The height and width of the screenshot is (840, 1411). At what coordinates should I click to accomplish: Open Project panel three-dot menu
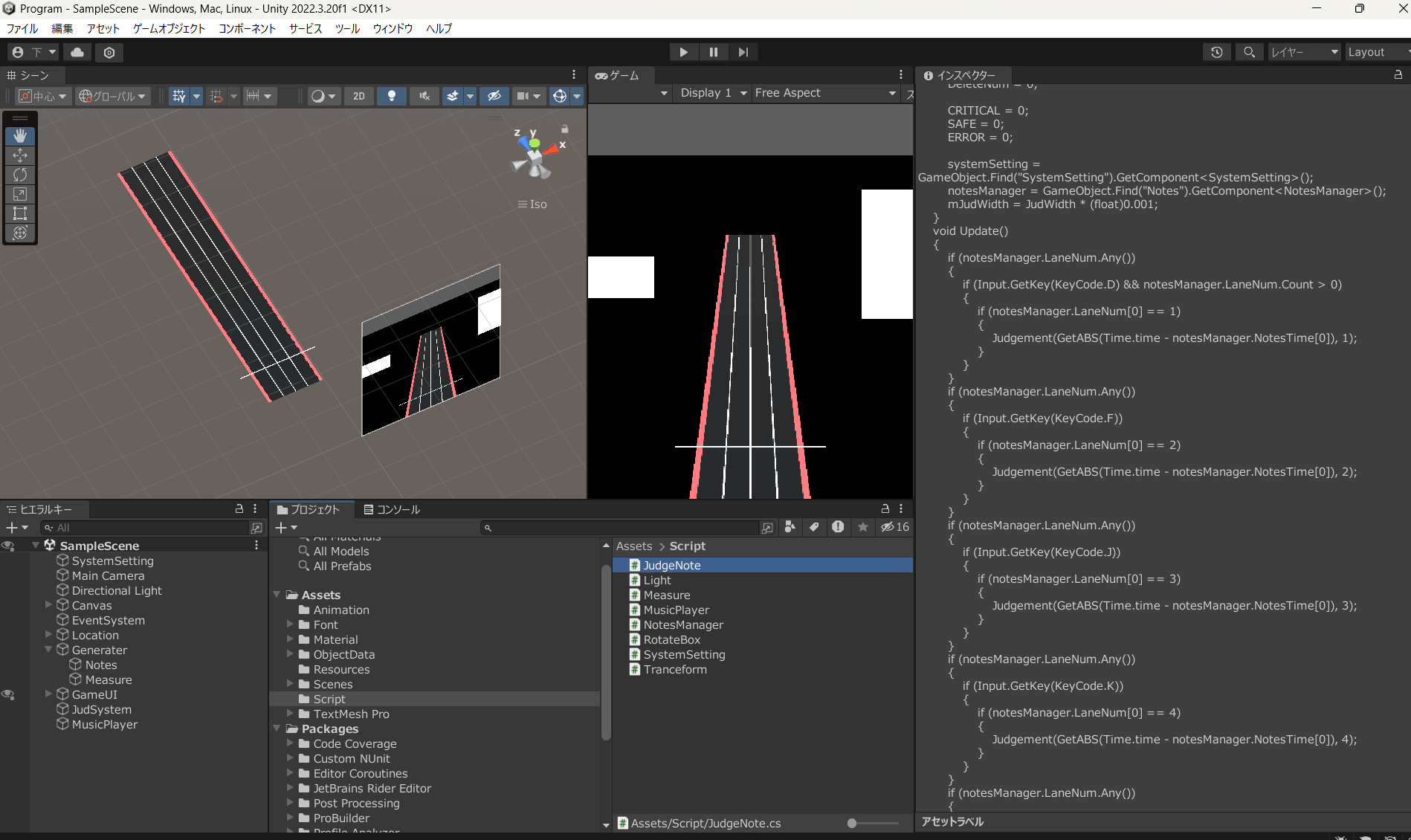click(901, 509)
